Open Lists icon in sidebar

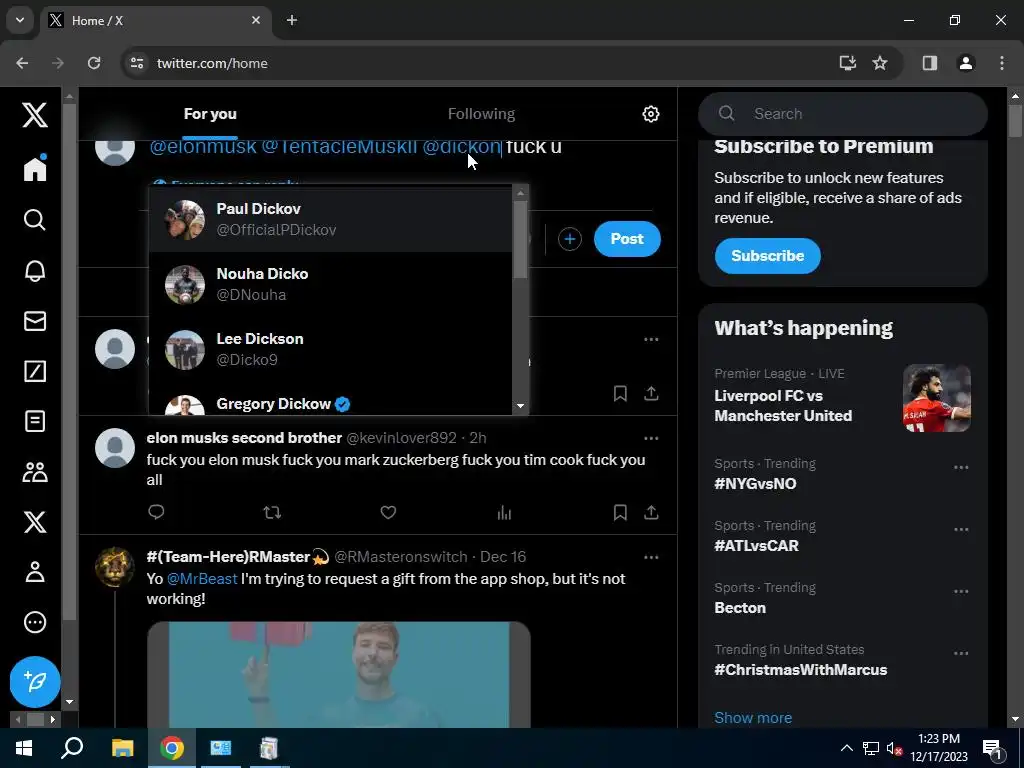[x=35, y=421]
